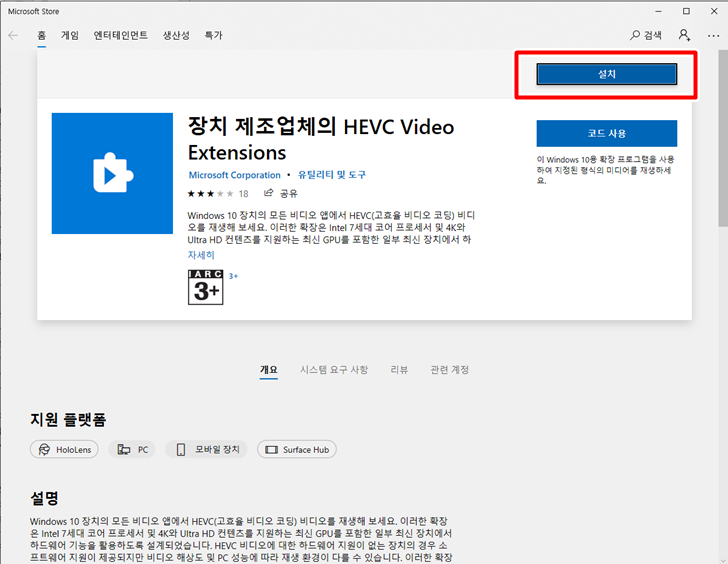Click the HEVC Video Extensions app tile icon

[x=112, y=173]
